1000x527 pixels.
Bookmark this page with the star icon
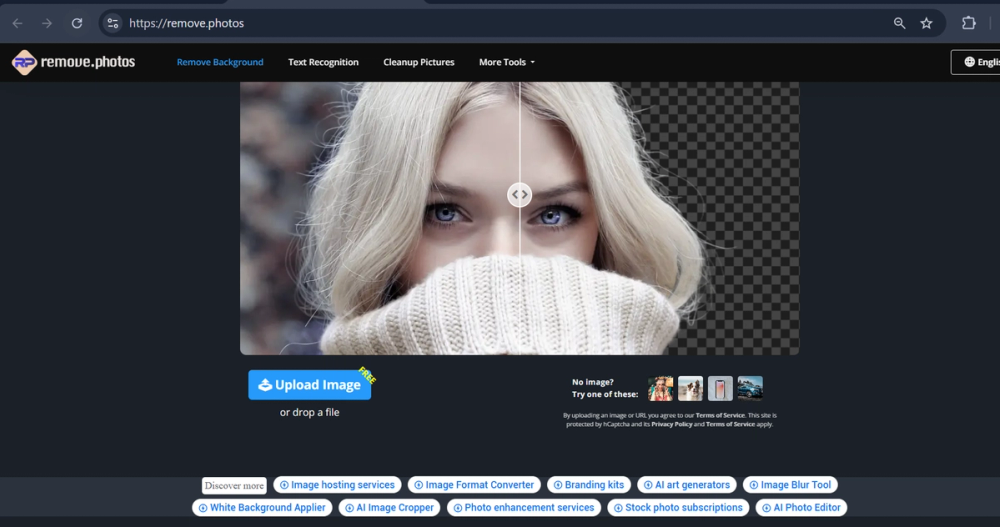(926, 23)
